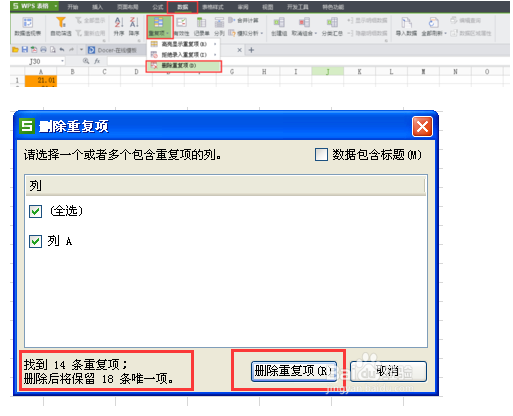Click the 隐藏明细数据 hide detail item
The height and width of the screenshot is (416, 513).
(367, 33)
